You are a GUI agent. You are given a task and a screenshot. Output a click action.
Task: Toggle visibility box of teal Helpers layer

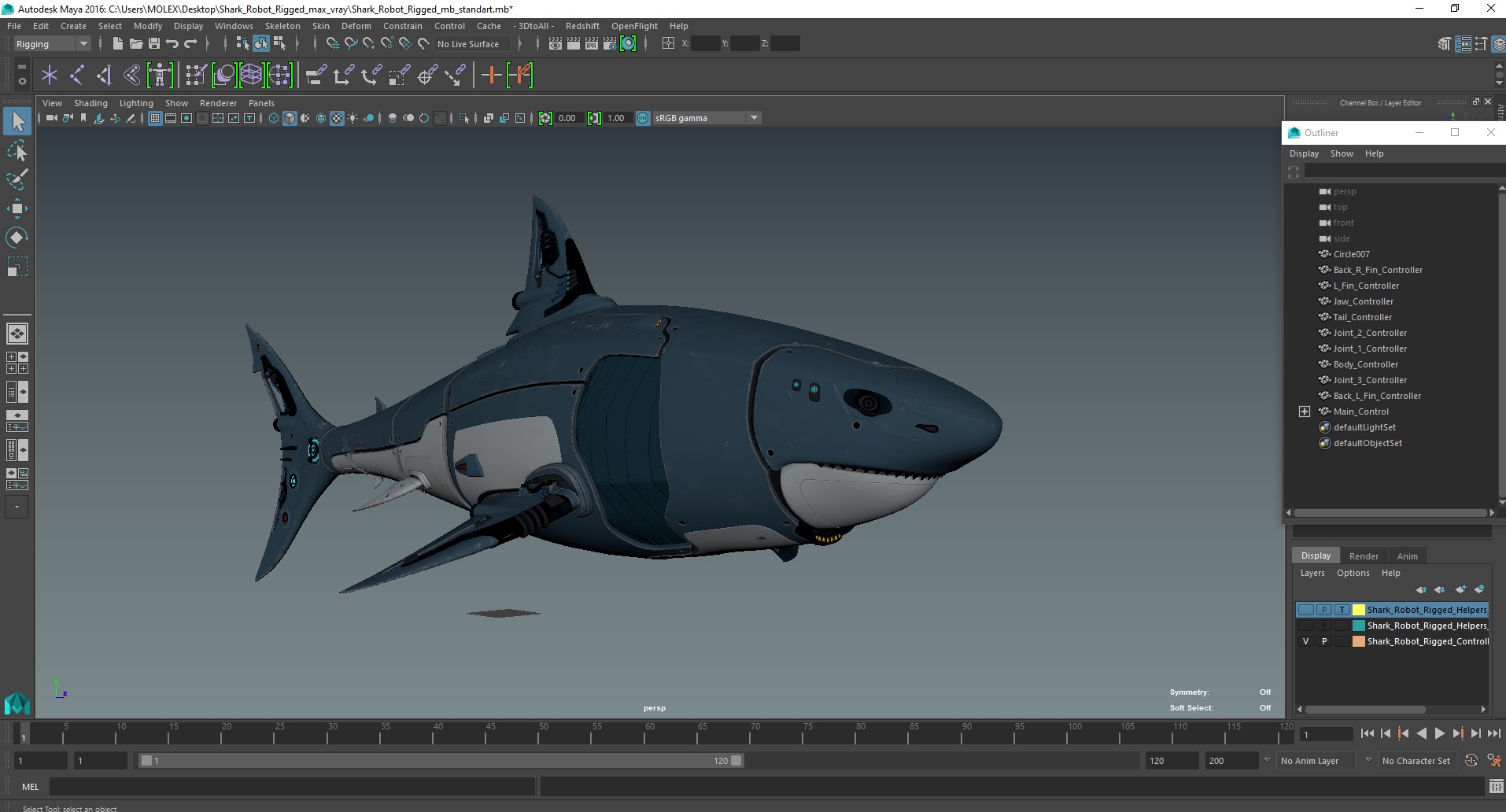click(x=1306, y=626)
